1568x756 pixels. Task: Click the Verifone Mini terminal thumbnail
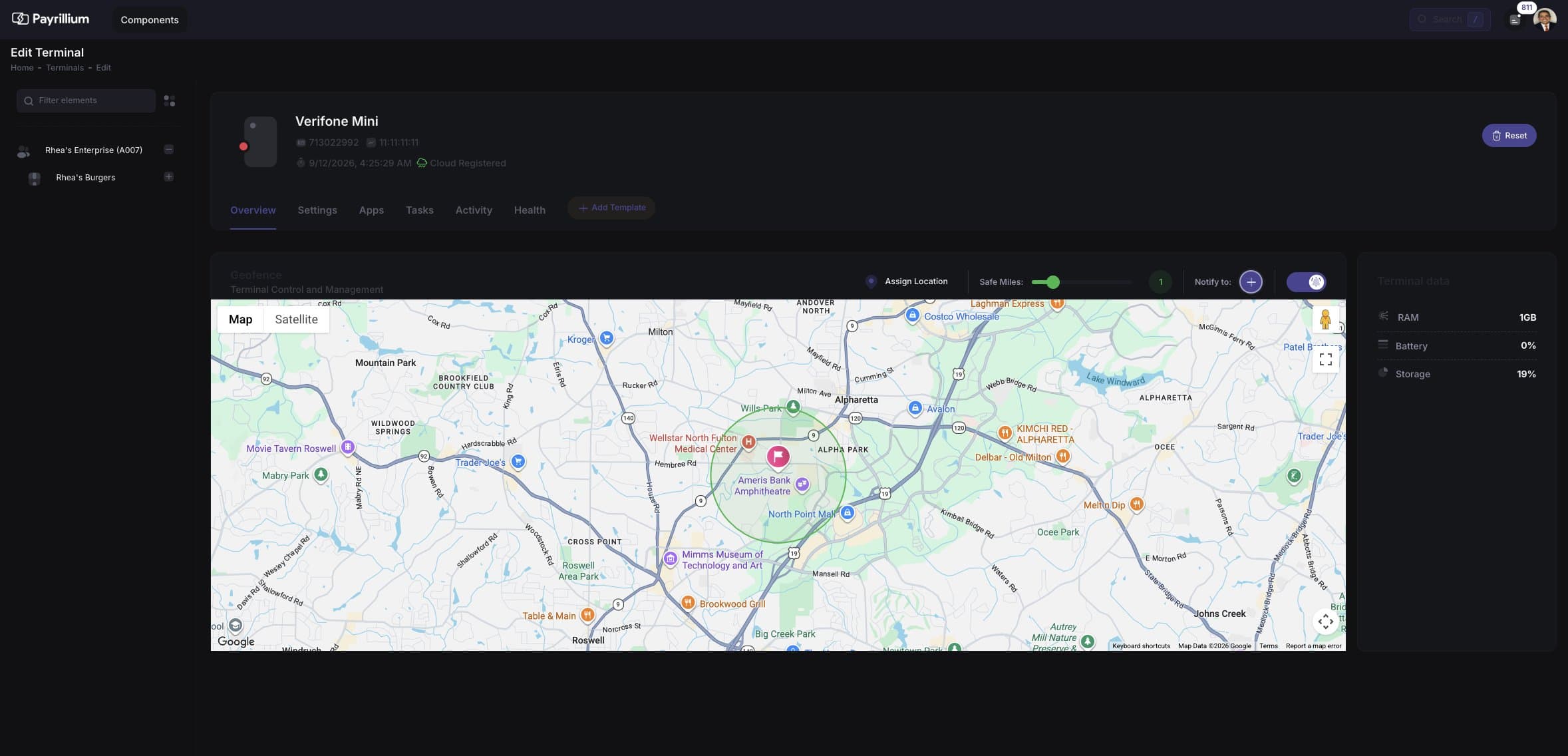point(260,142)
